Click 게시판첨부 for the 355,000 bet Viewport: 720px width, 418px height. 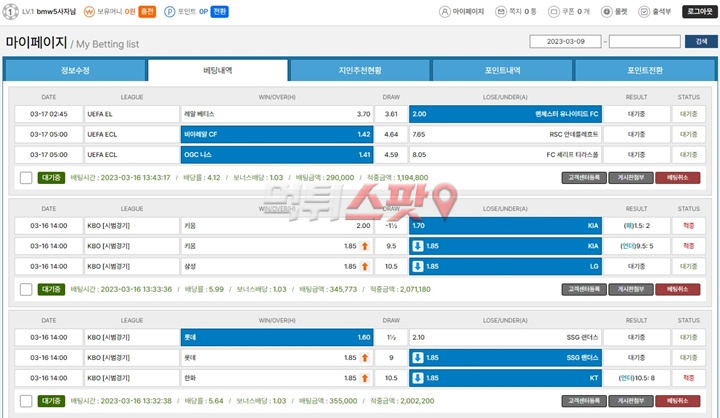click(631, 401)
